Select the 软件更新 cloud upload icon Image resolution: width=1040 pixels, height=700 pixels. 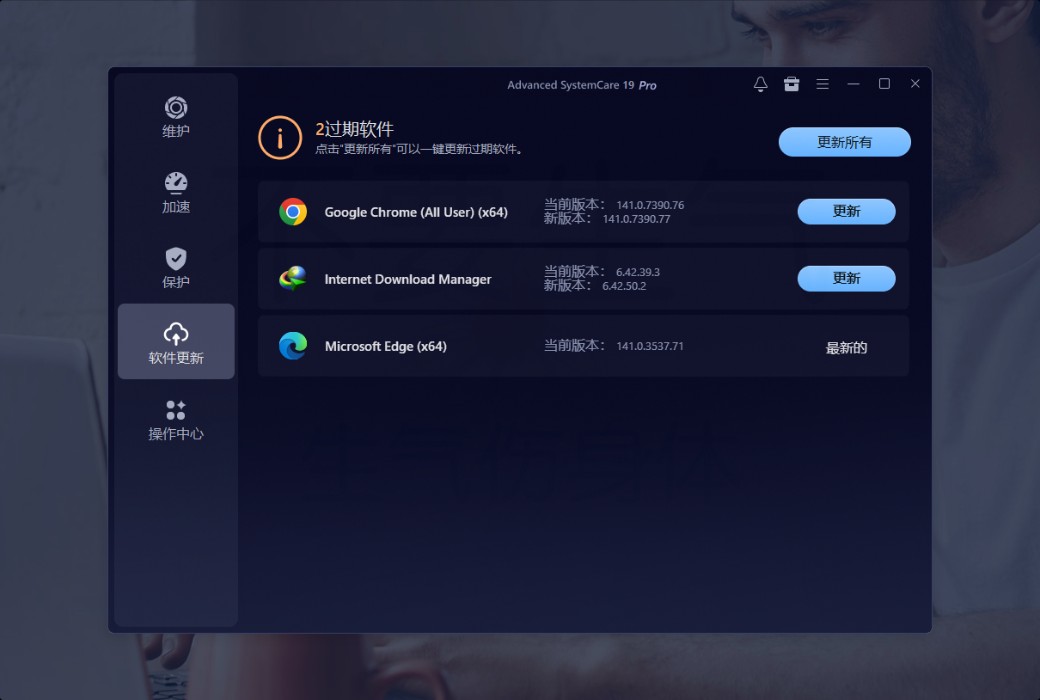176,333
